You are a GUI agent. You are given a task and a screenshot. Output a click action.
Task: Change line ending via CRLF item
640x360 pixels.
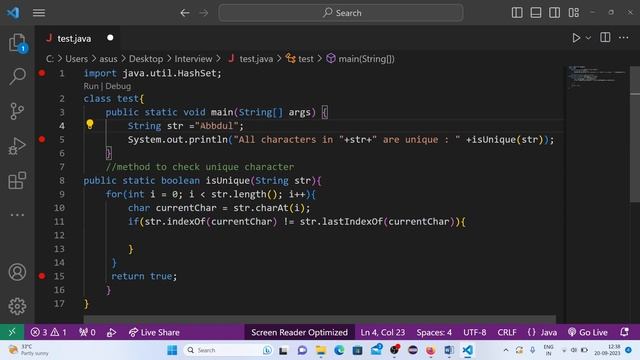click(x=507, y=332)
